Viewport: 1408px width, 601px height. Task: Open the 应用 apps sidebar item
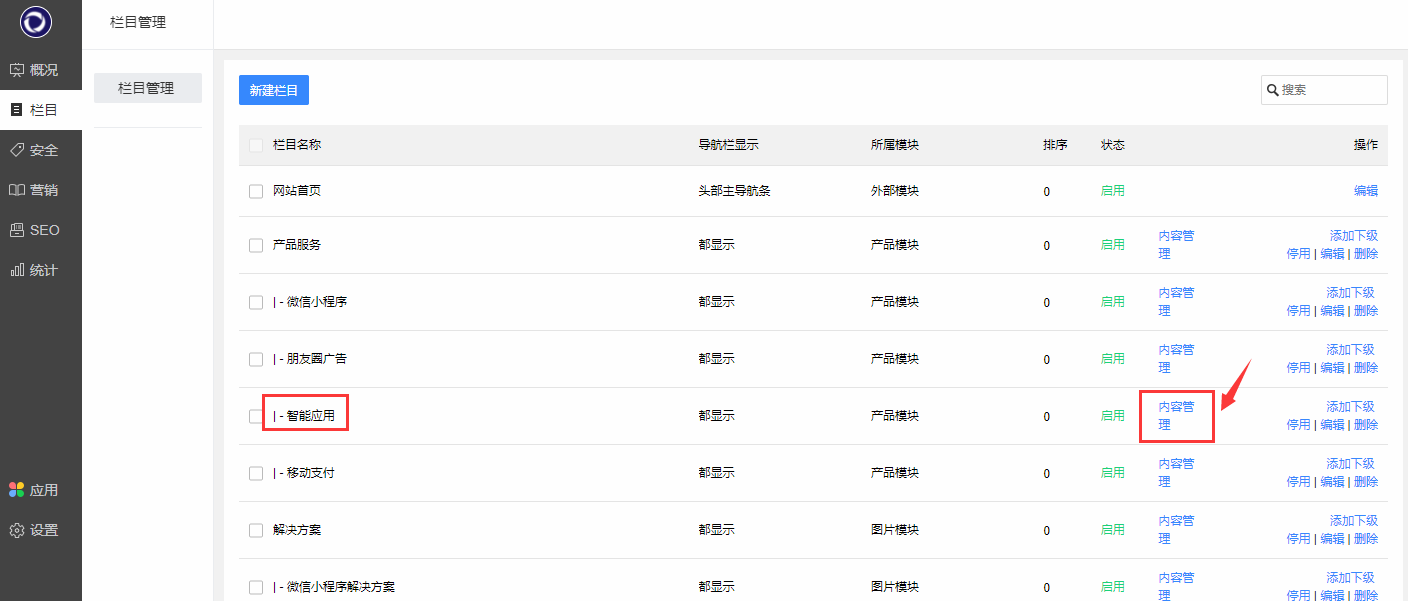[40, 490]
